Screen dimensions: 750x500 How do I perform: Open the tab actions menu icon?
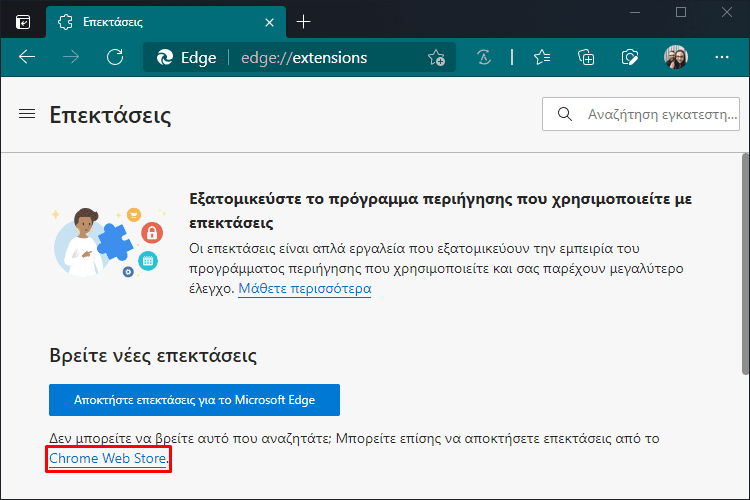coord(23,22)
